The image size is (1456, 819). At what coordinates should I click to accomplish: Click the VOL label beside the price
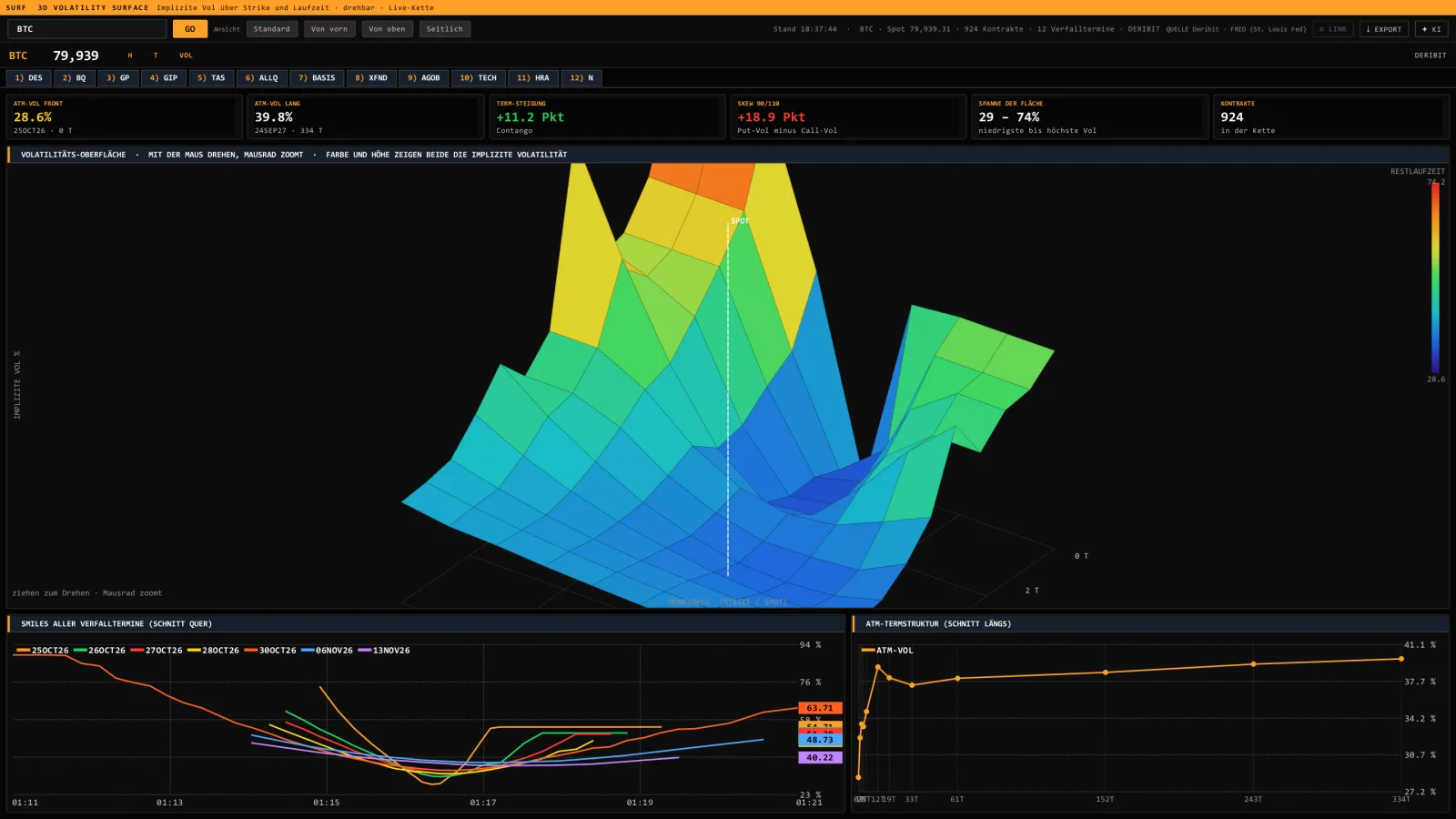(x=186, y=56)
